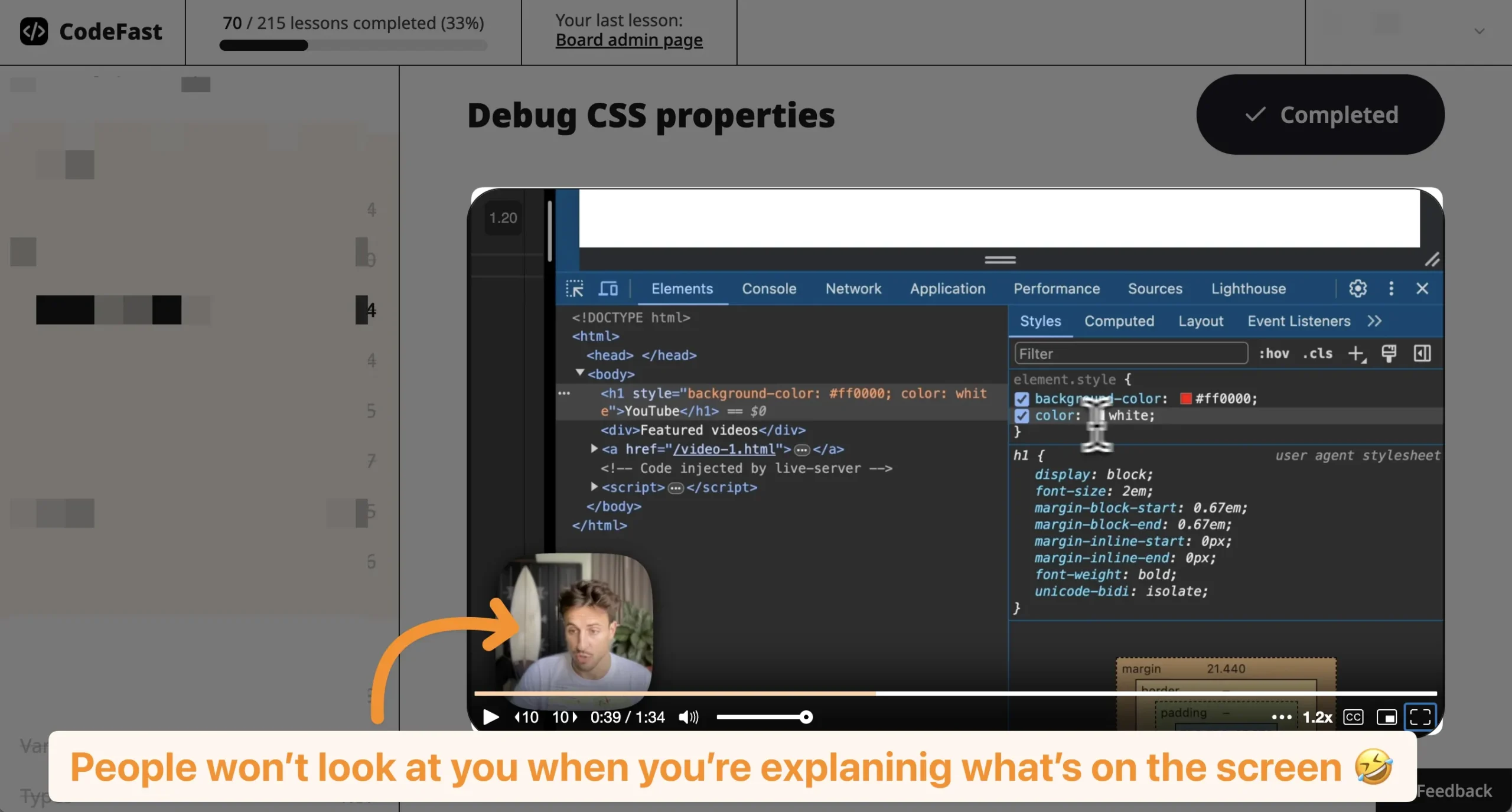Expand the collapsed script content ellipsis
Viewport: 1512px width, 812px height.
(676, 488)
